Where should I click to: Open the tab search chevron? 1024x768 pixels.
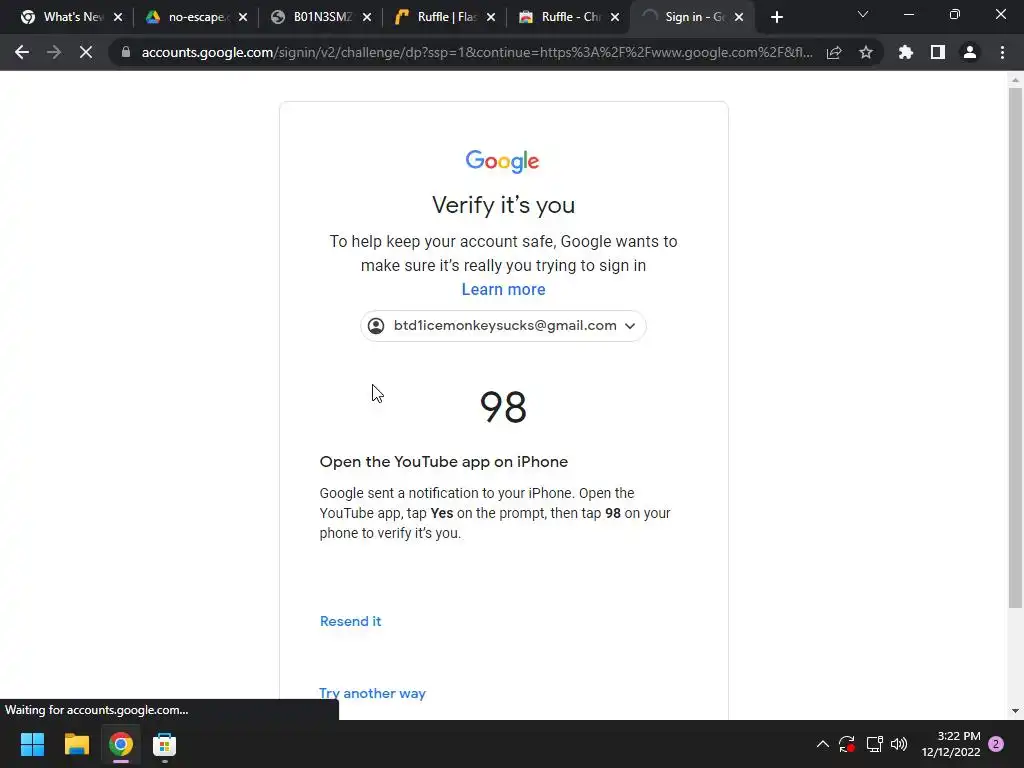pyautogui.click(x=863, y=14)
